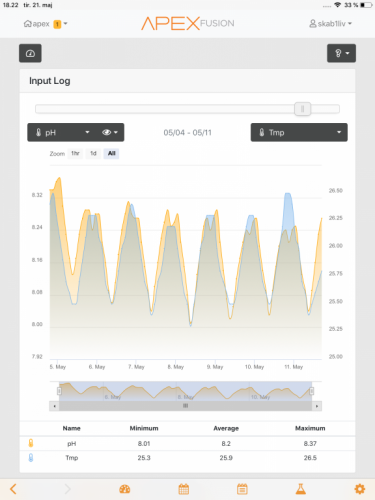375x500 pixels.
Task: Open the lab flask measurements icon
Action: 301,489
